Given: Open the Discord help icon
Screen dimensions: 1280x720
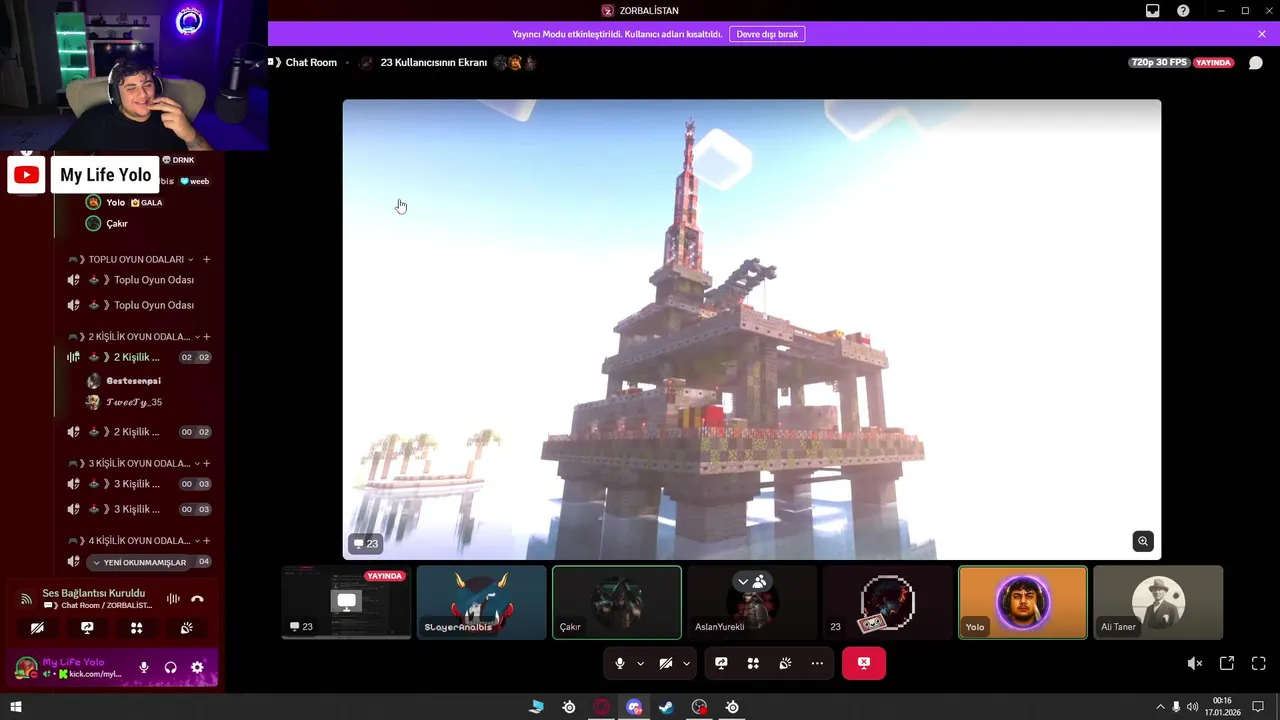Looking at the screenshot, I should click(1183, 10).
